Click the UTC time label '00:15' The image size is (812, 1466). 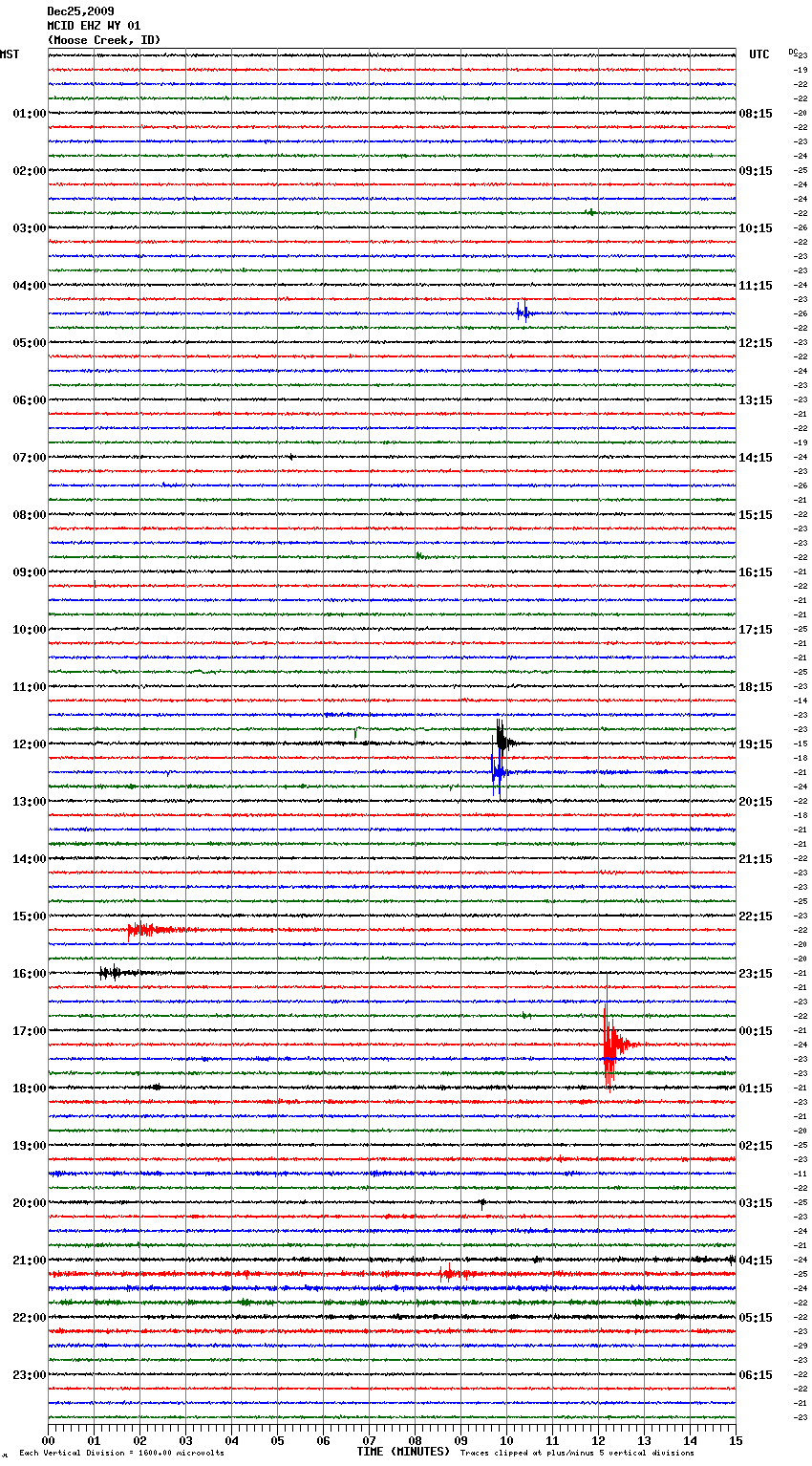tap(756, 1031)
